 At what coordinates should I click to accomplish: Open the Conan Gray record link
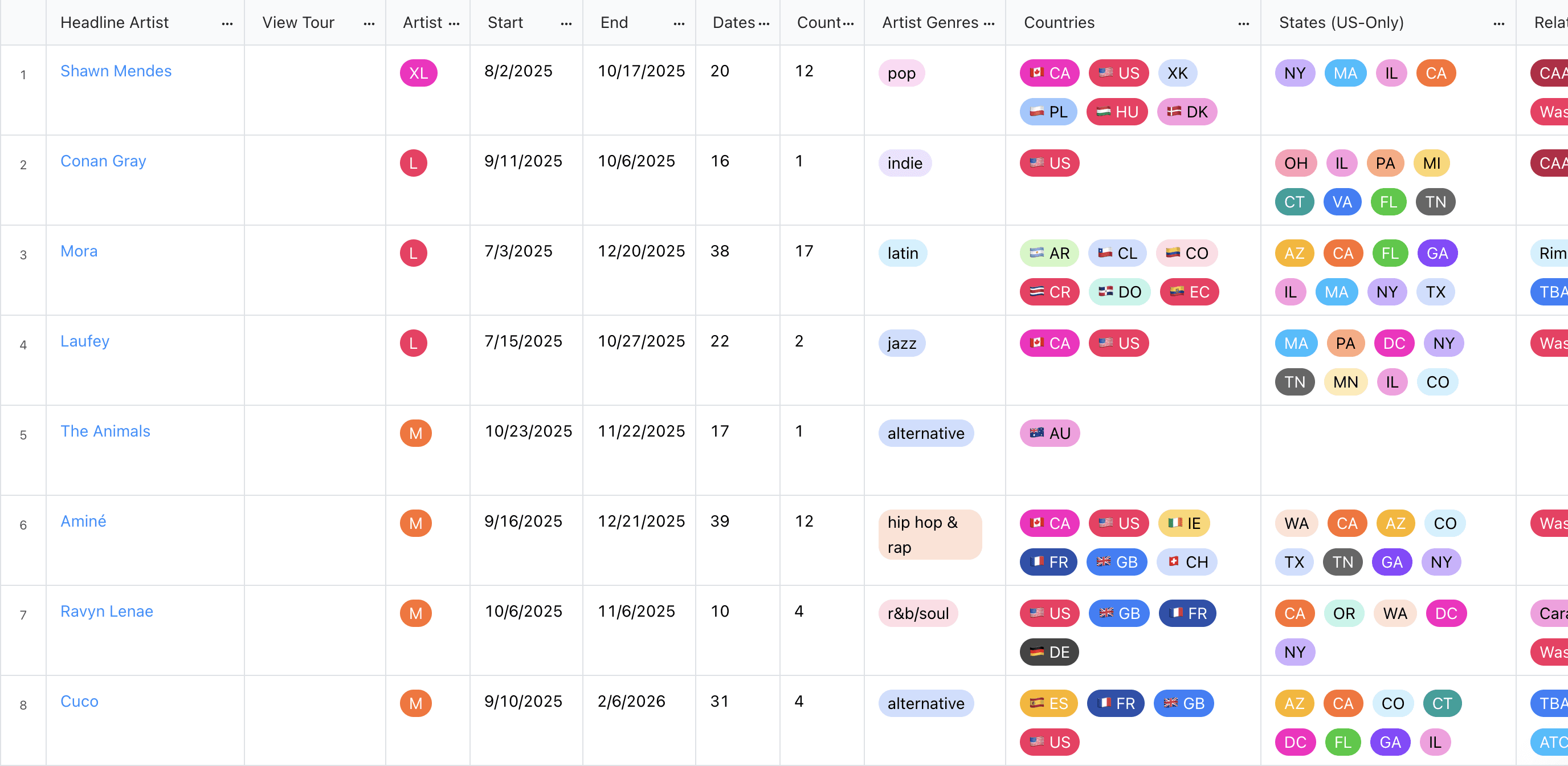point(103,161)
